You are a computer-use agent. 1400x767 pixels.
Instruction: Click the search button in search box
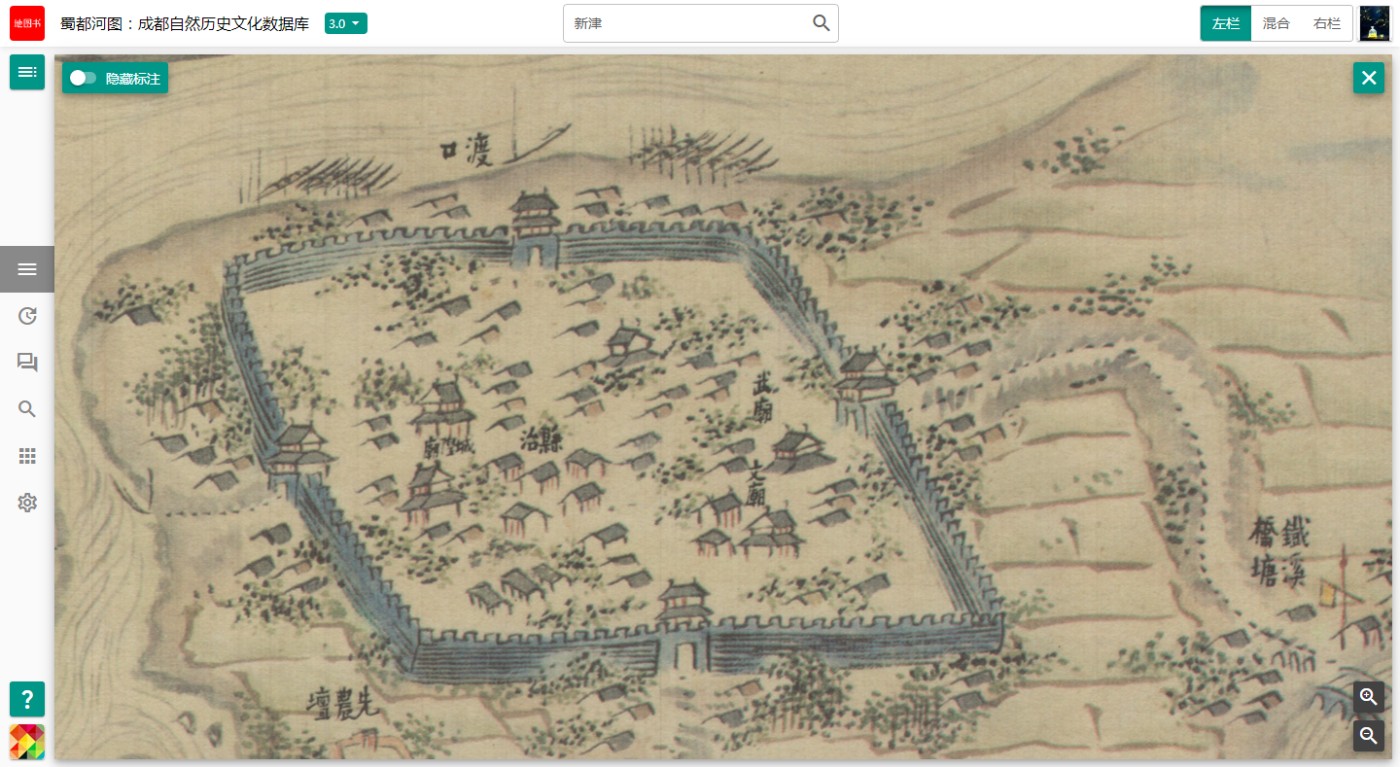tap(821, 23)
